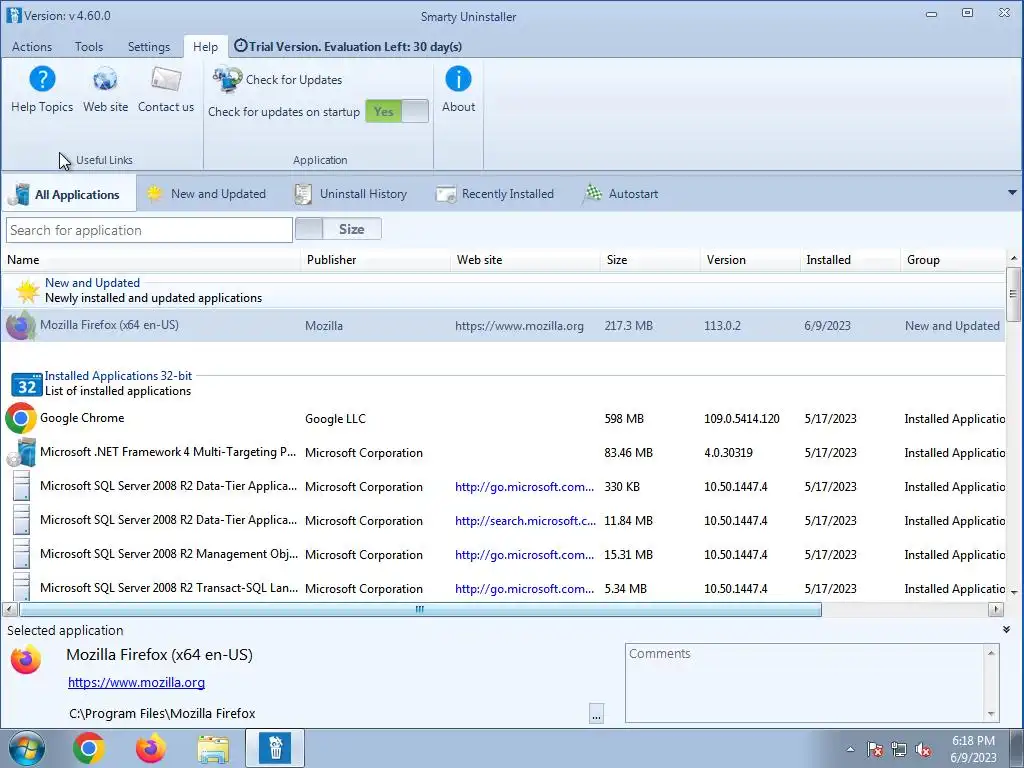Expand the tab strip overflow arrow

1012,193
